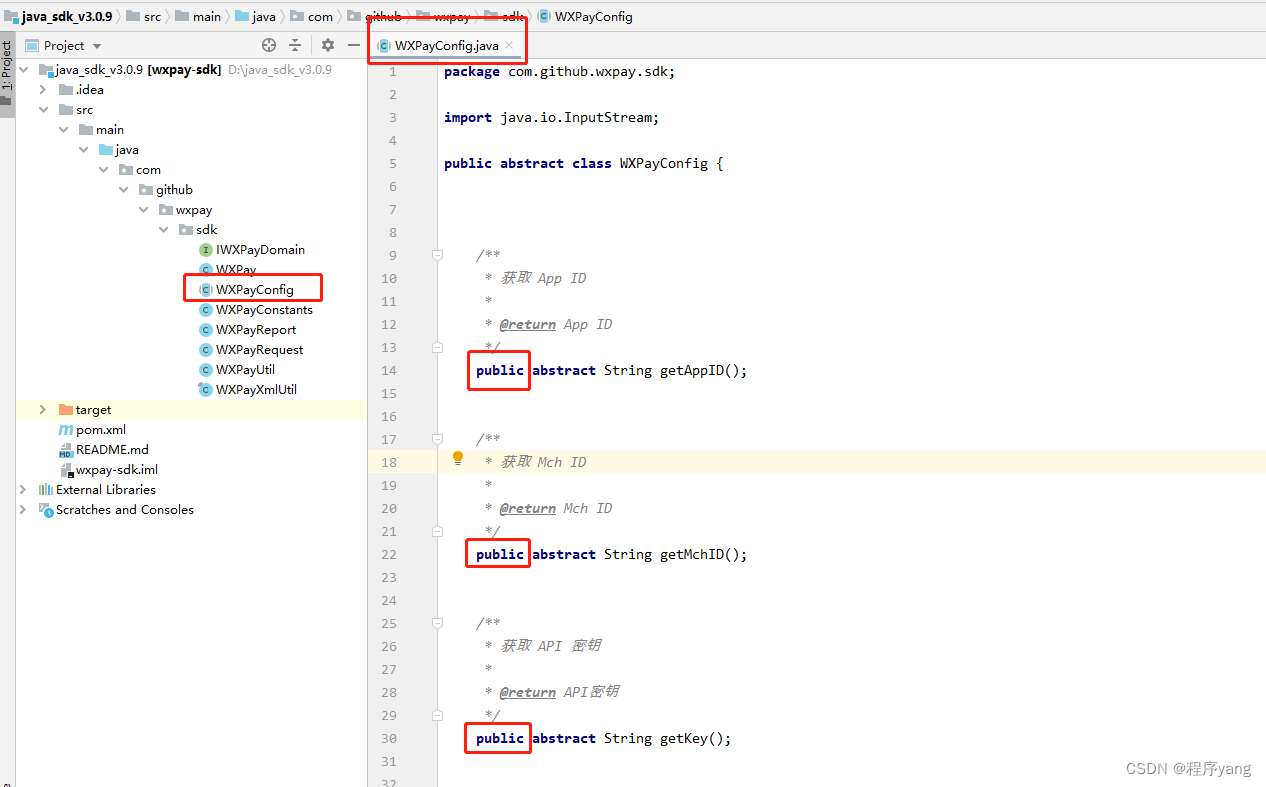Fold the Mch ID javadoc at line 17

437,439
